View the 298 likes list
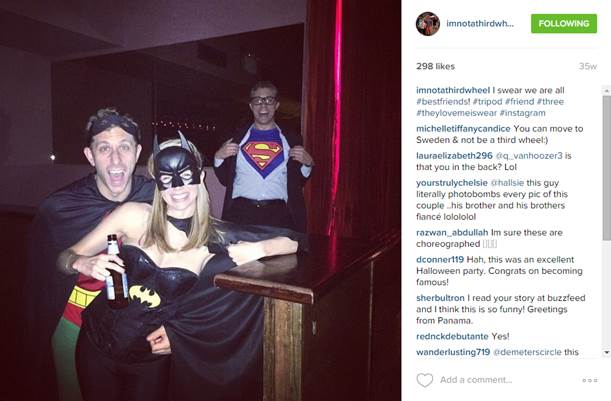The width and height of the screenshot is (611, 401). [435, 66]
